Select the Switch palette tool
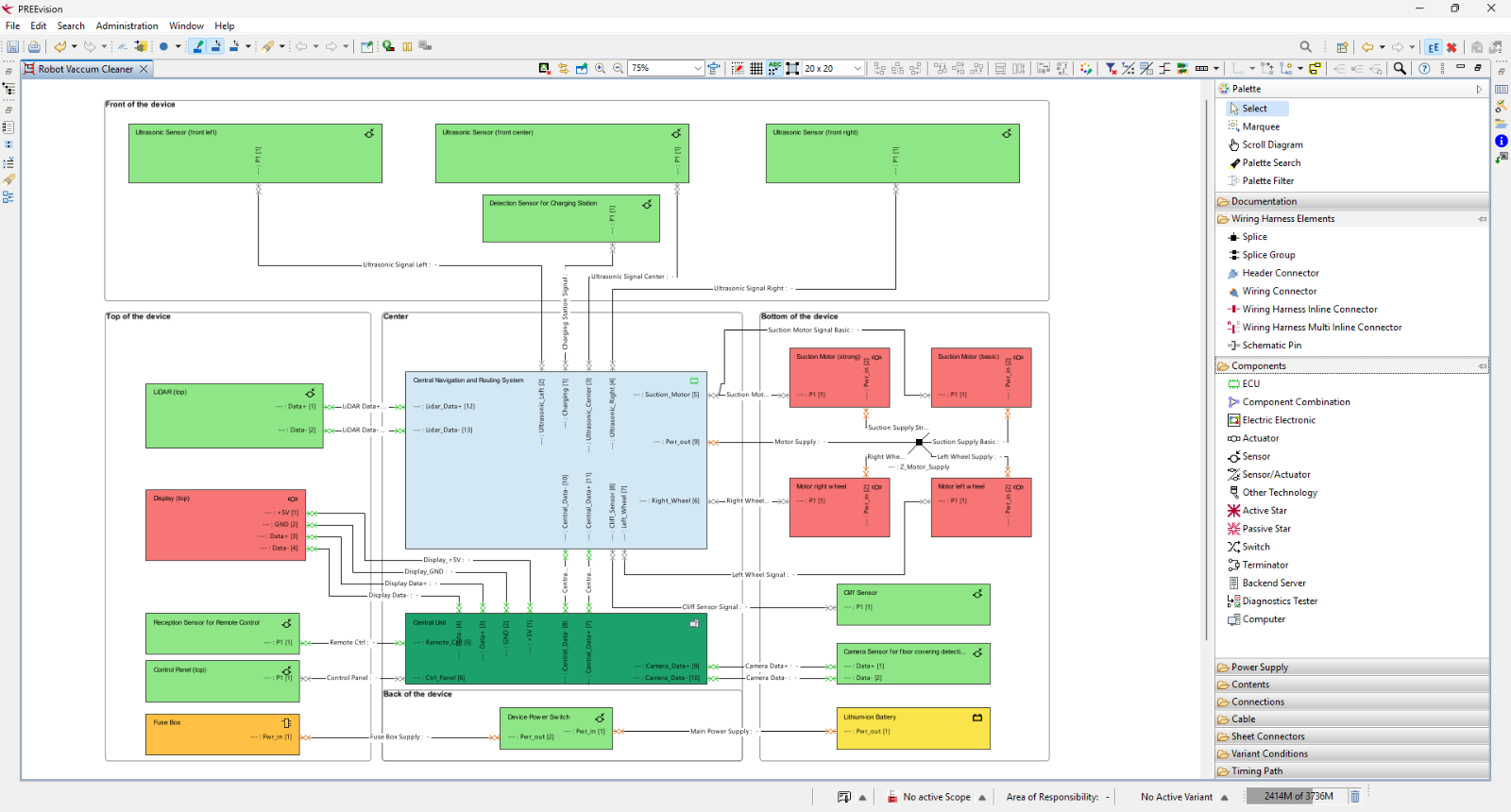The height and width of the screenshot is (812, 1511). [x=1255, y=547]
